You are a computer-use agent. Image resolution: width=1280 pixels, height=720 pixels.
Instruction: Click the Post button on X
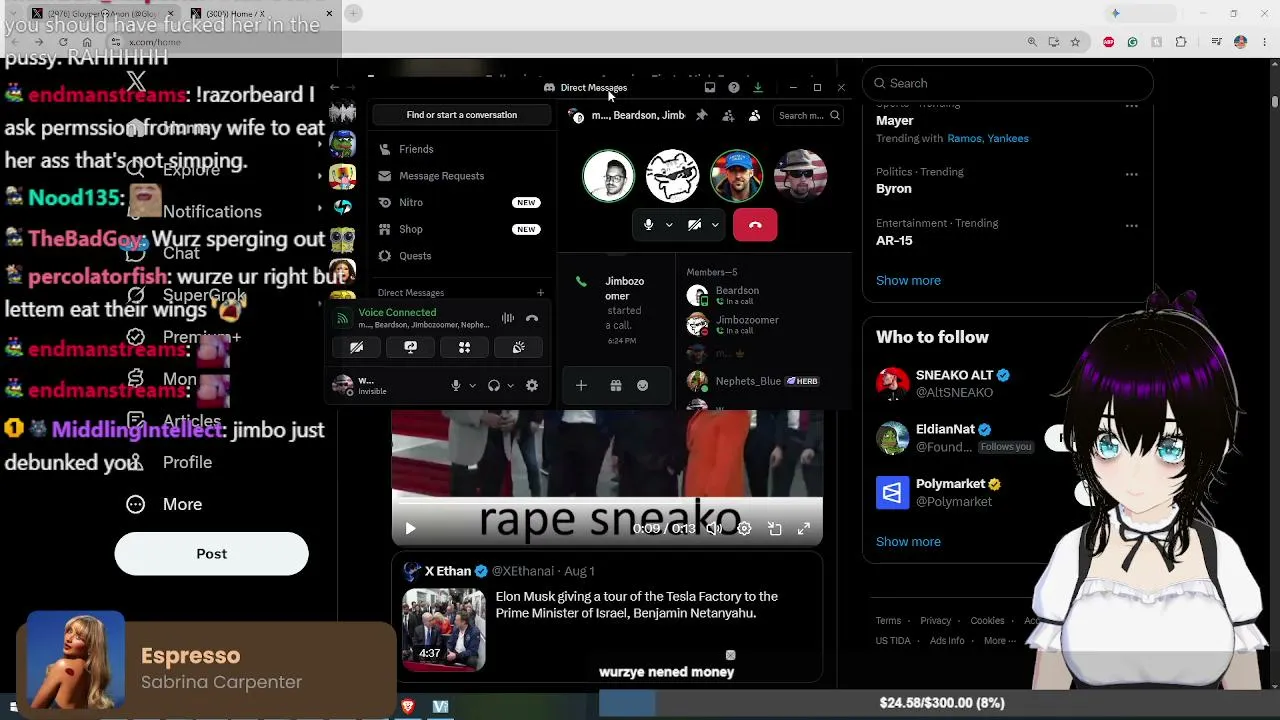click(211, 554)
